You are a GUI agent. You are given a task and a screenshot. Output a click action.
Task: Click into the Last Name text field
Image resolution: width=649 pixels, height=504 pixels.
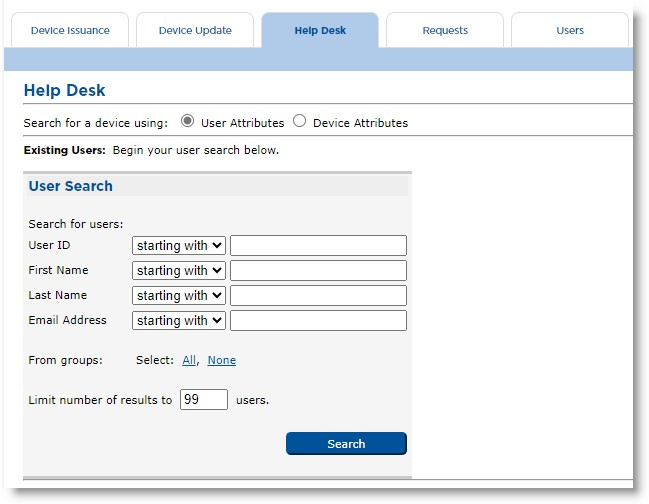[318, 296]
